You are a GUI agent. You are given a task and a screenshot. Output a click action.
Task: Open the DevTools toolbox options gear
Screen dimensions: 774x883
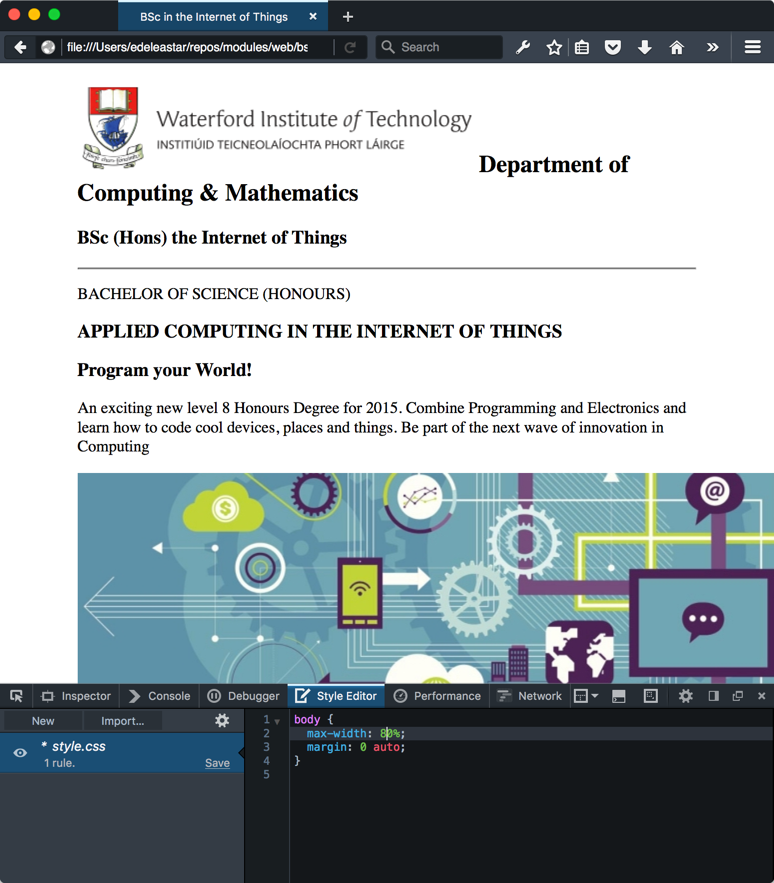(x=685, y=696)
